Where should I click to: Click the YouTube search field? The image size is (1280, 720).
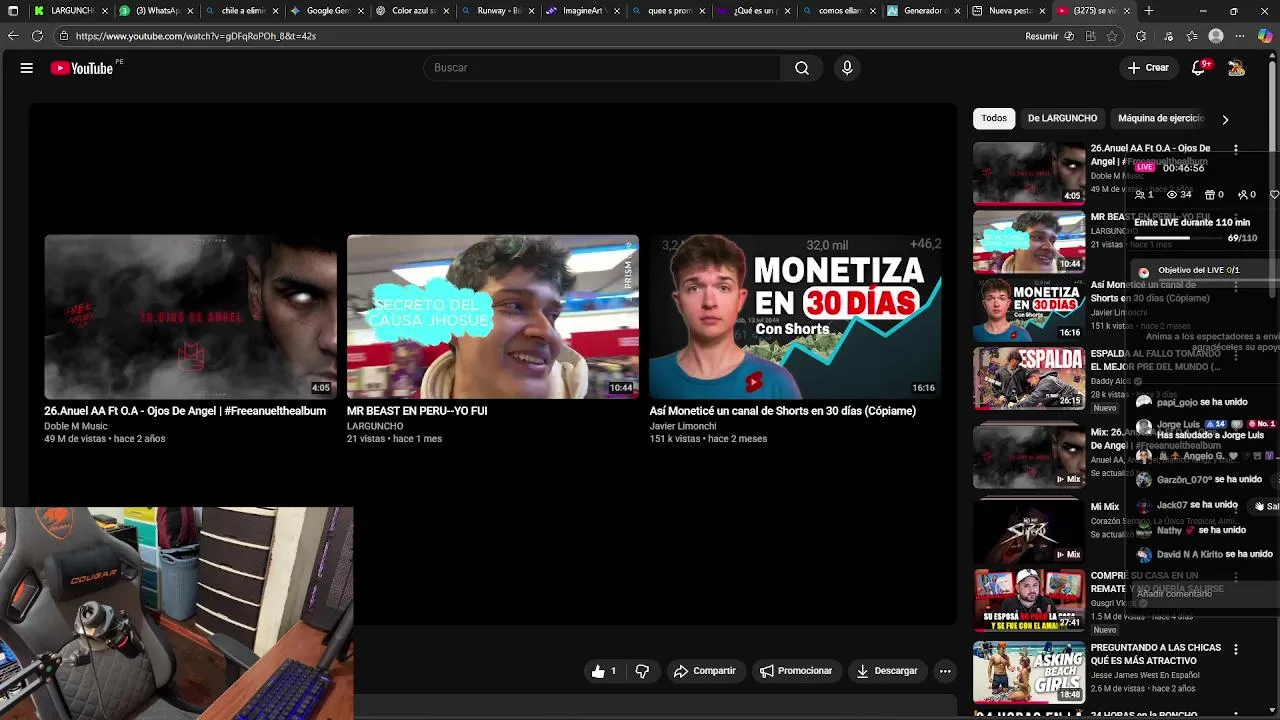(x=602, y=68)
